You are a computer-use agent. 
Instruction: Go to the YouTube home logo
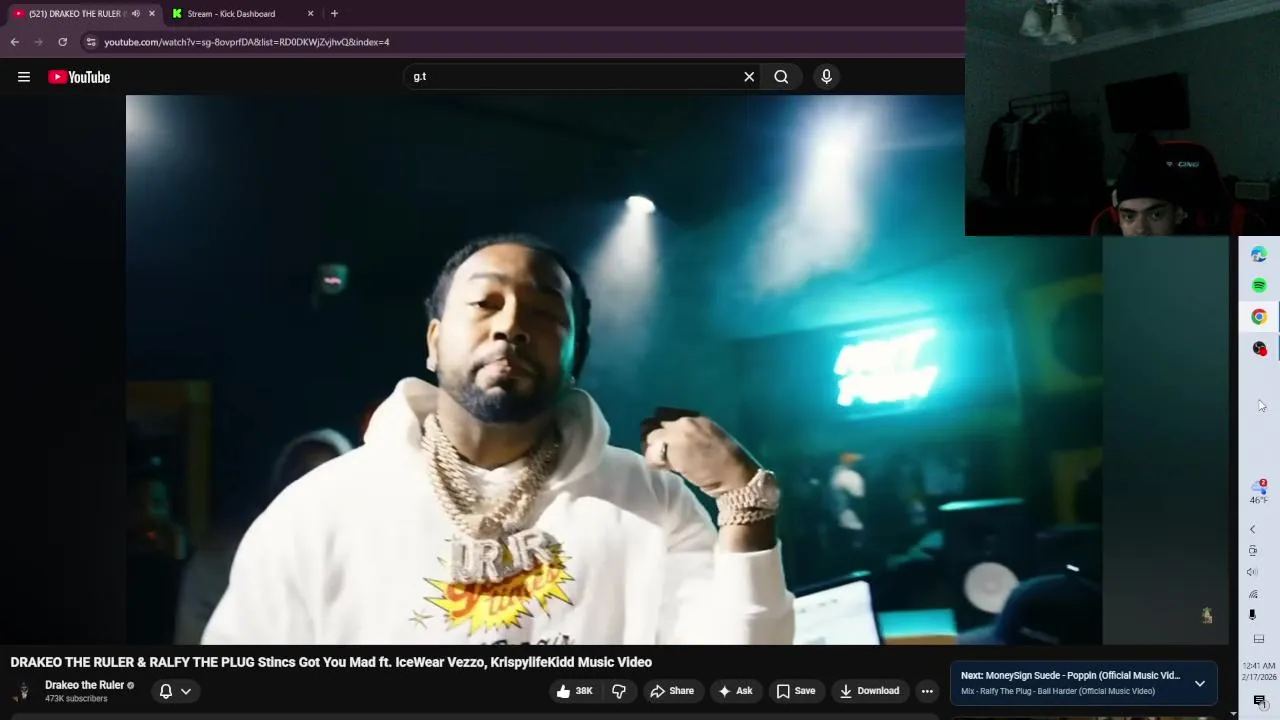(x=79, y=77)
